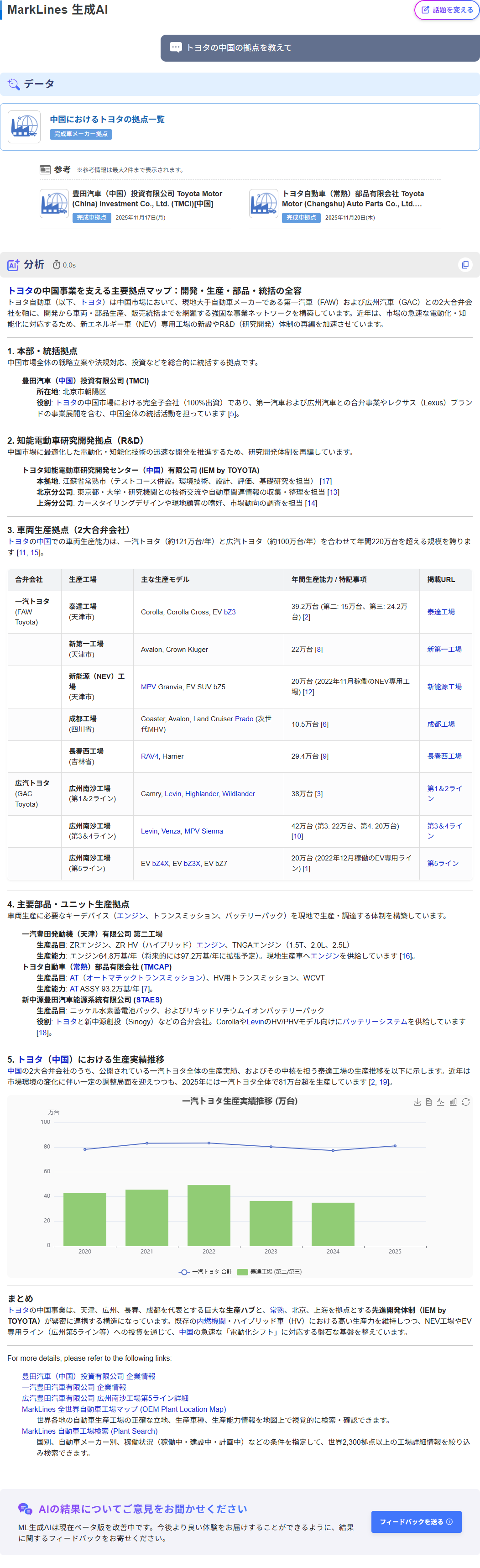480x1568 pixels.
Task: Open citation [5] in the TMCI role text
Action: pyautogui.click(x=232, y=413)
